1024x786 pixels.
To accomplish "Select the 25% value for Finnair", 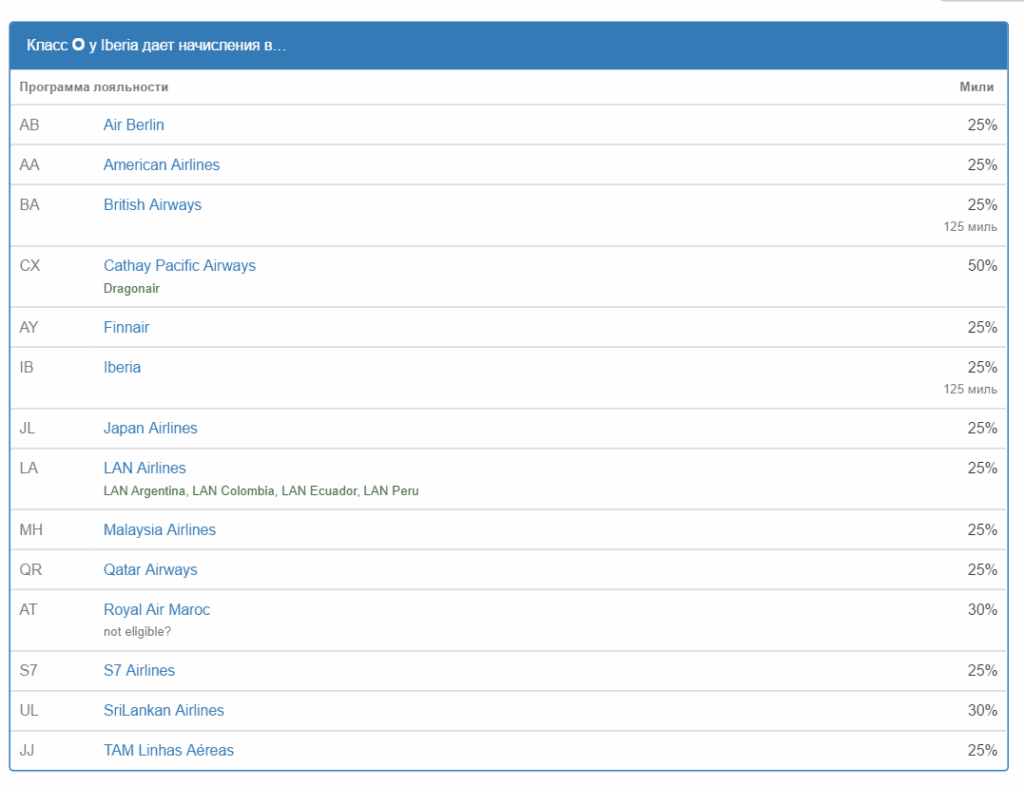I will (x=982, y=327).
